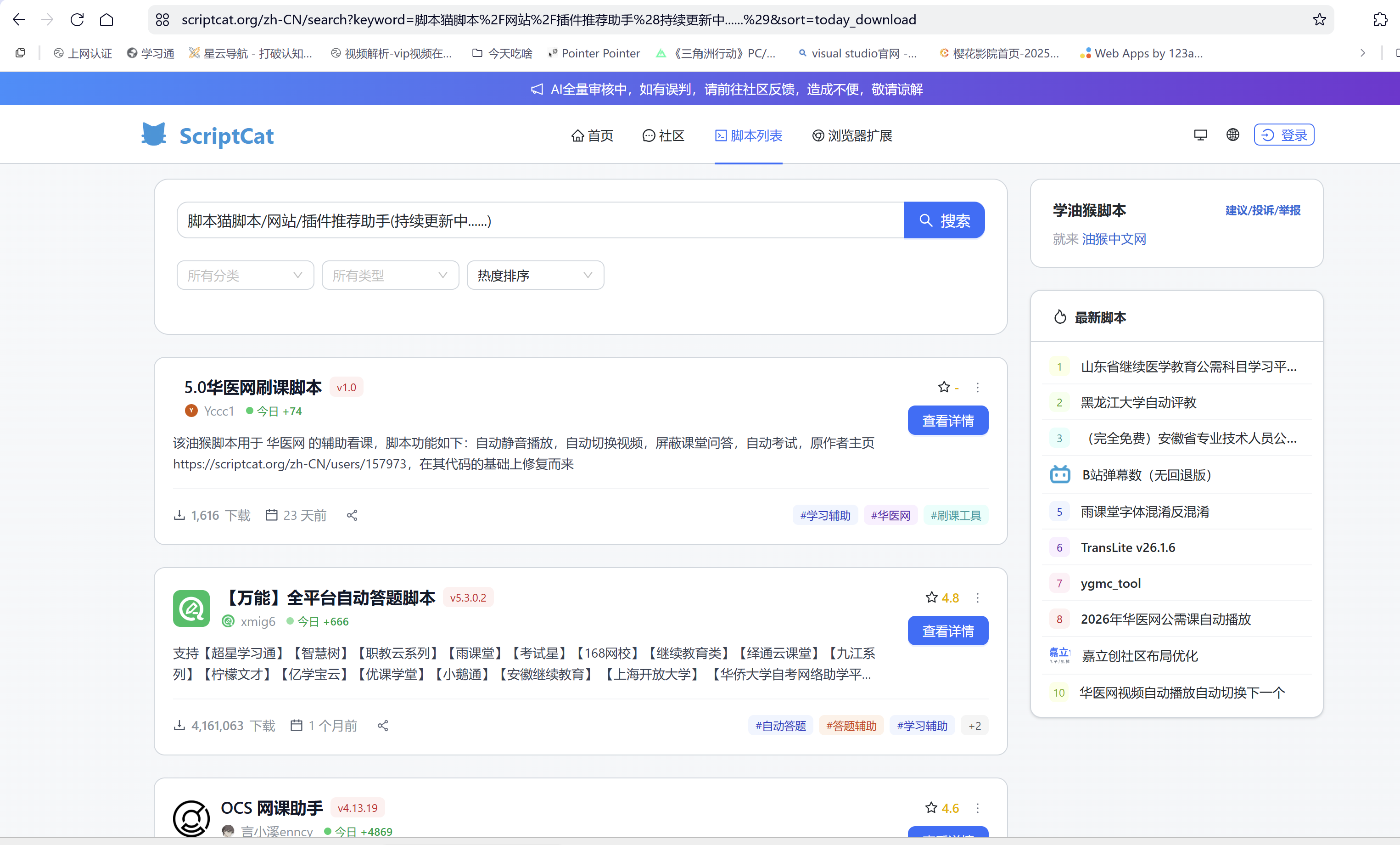Open the Pointer Pointer bookmark
Viewport: 1400px width, 845px height.
tap(594, 53)
